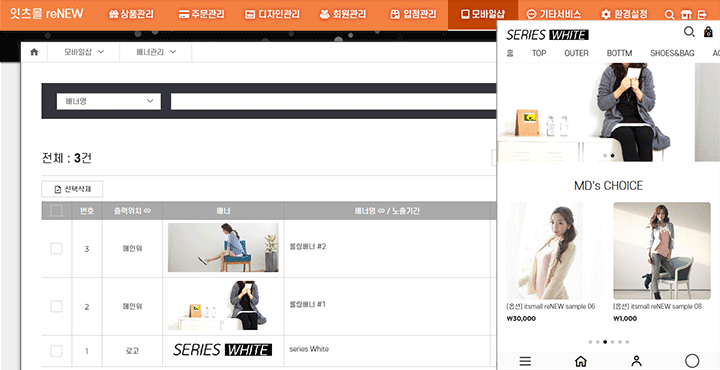Go to home via breadcrumb house icon

click(x=34, y=52)
